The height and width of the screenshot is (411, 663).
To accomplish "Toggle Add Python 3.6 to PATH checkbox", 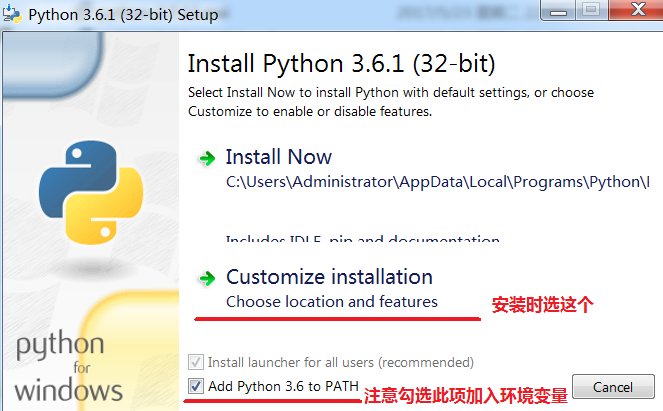I will [196, 386].
